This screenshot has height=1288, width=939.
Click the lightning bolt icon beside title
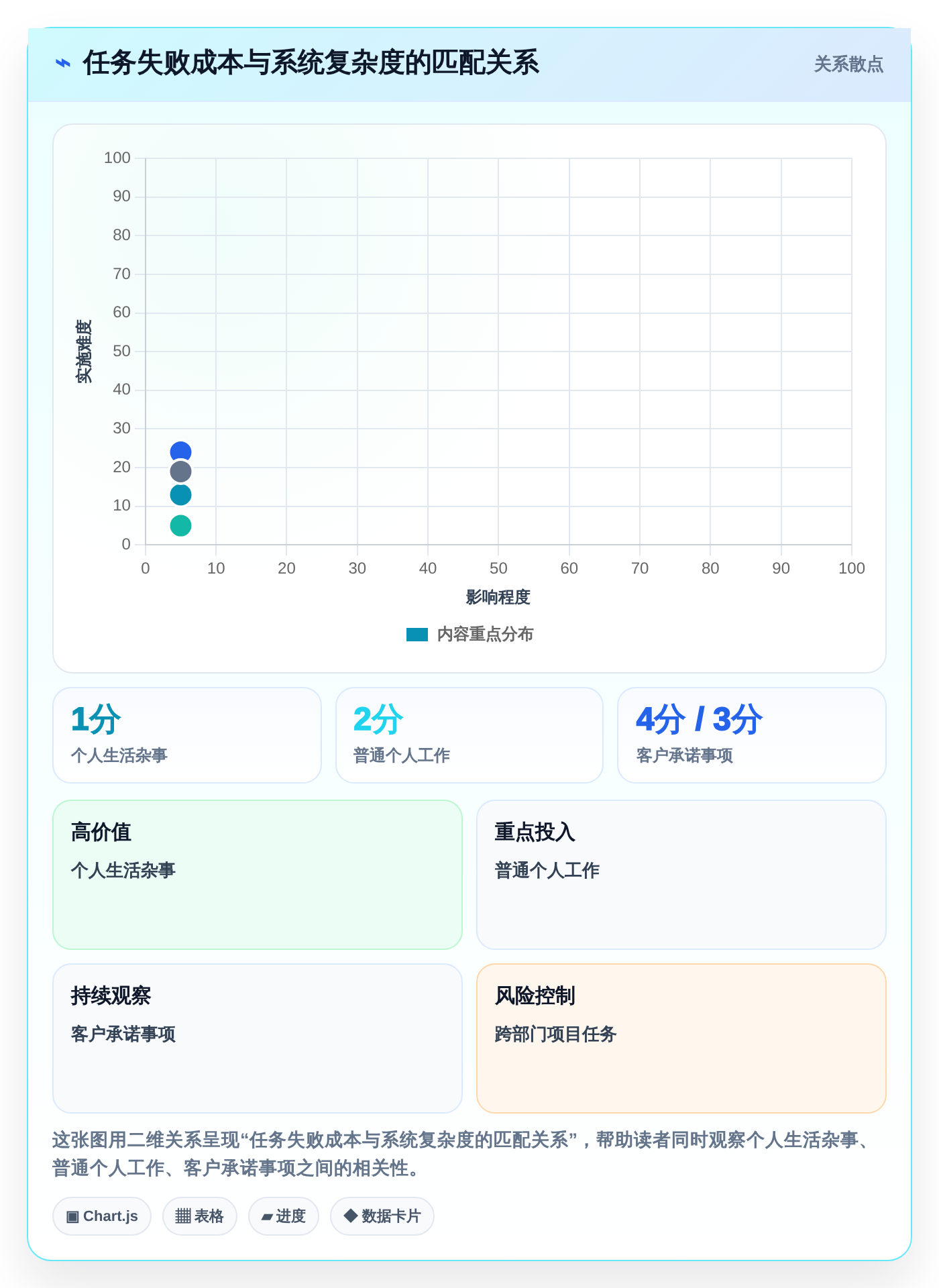(x=63, y=64)
